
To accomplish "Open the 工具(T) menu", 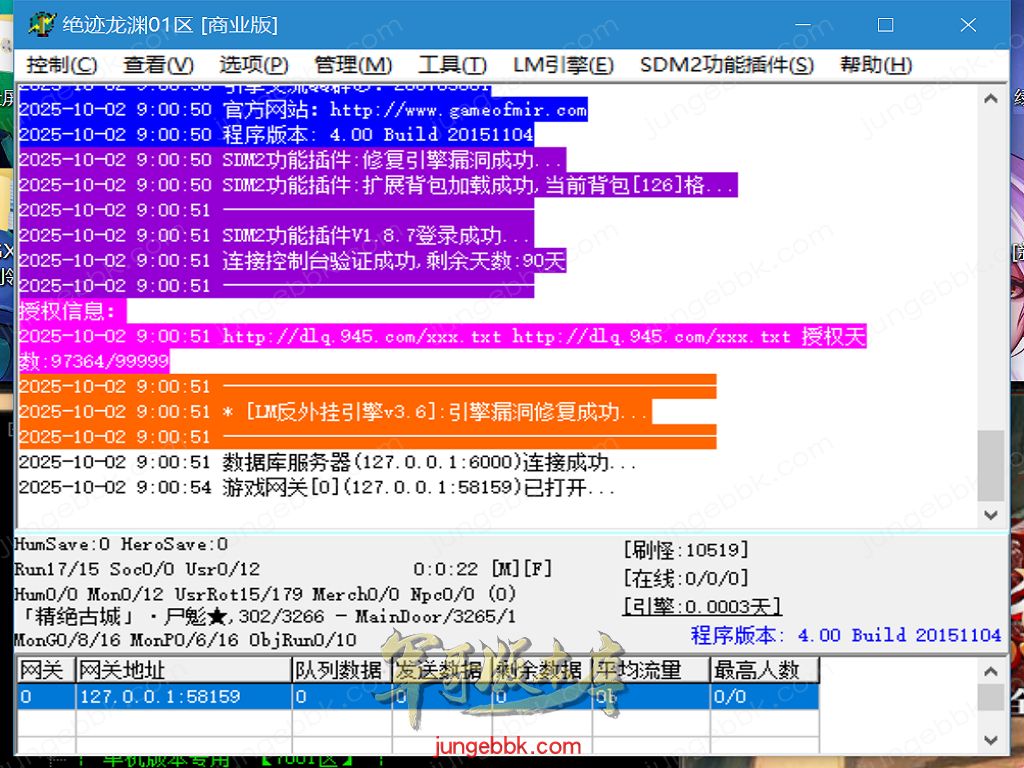I will [x=452, y=65].
